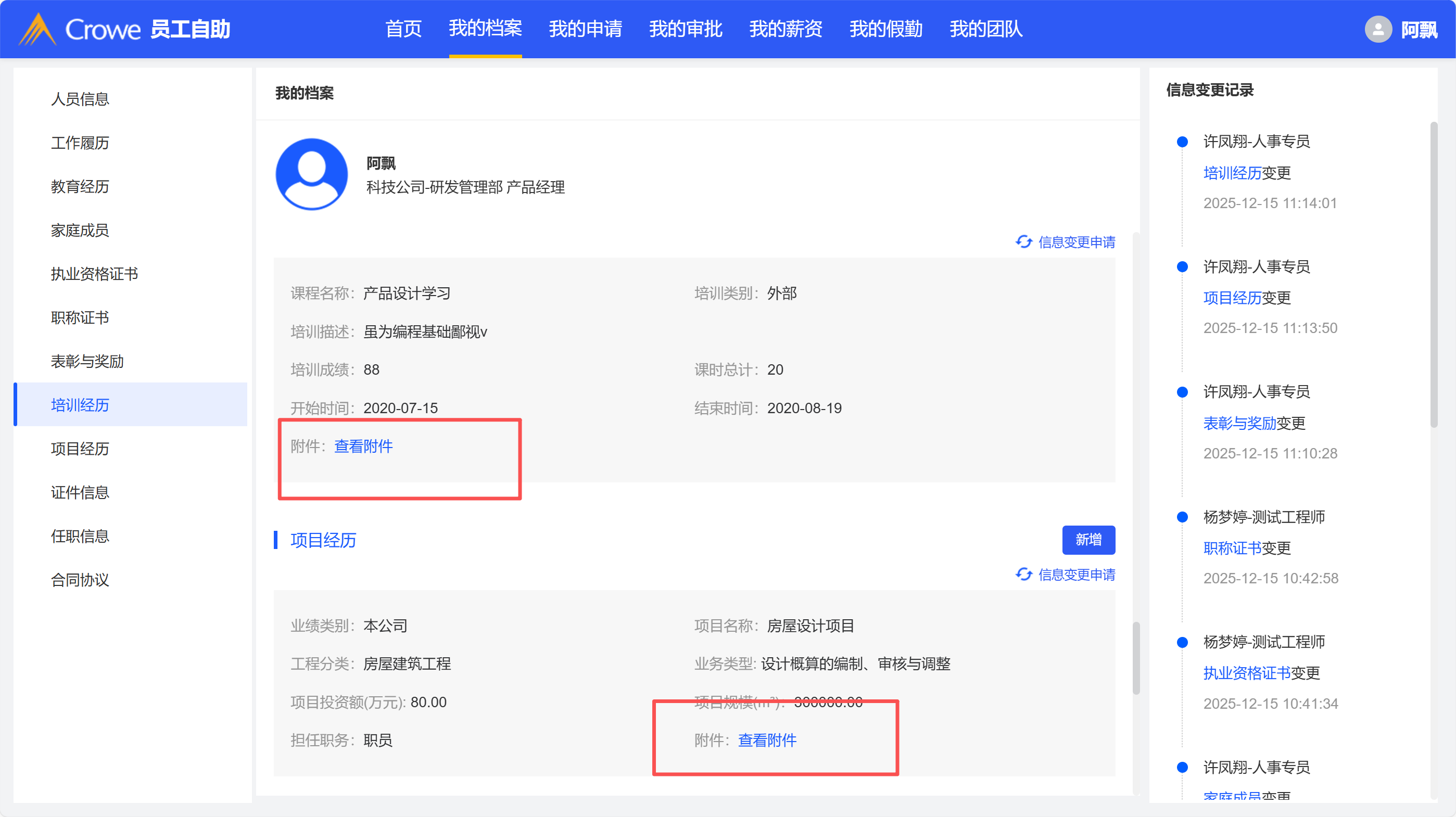This screenshot has height=817, width=1456.
Task: Click the change-record panel scrollbar
Action: tap(1434, 275)
